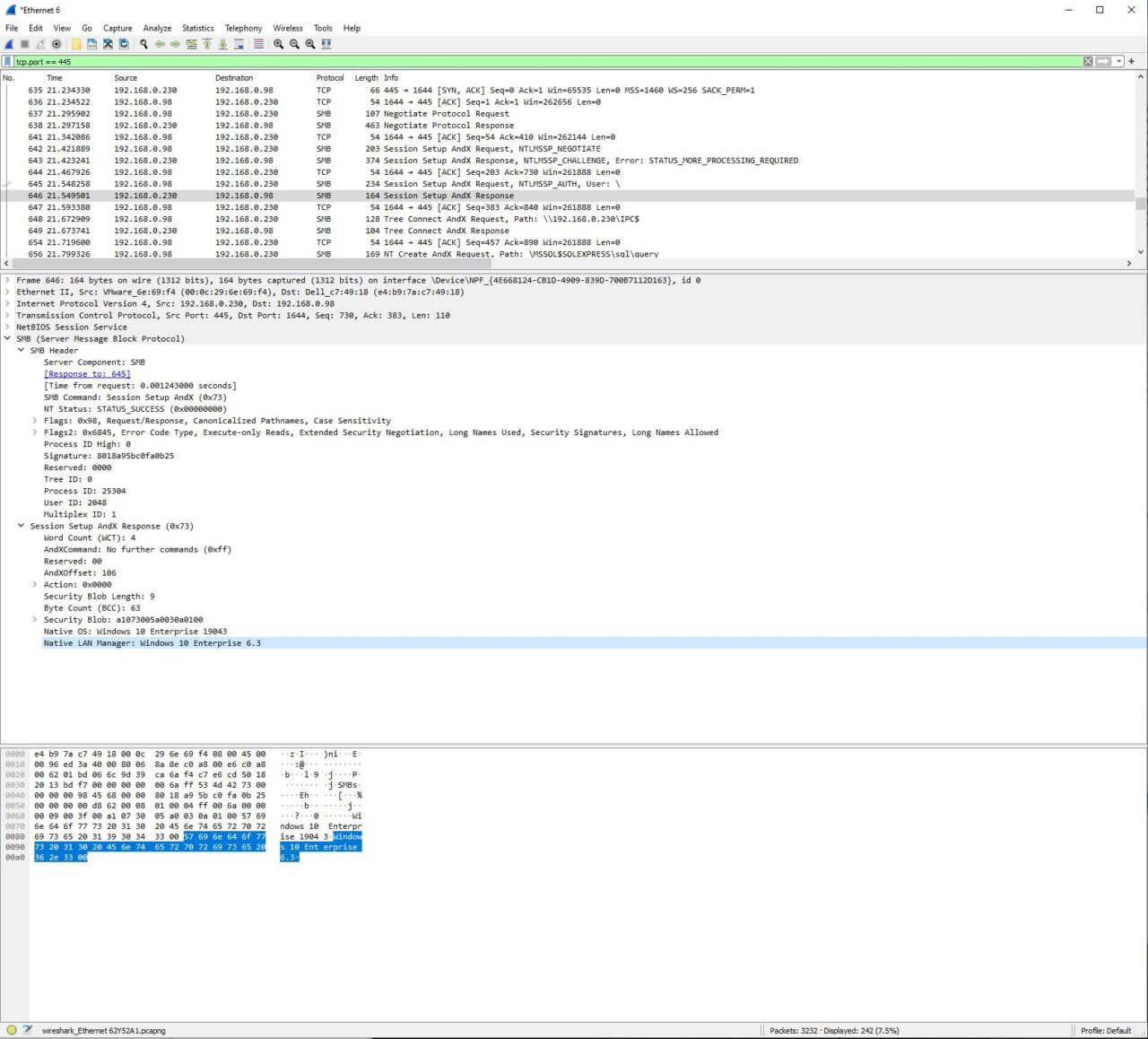Screen dimensions: 1148x1039
Task: Collapse the SMB Header section
Action: click(x=21, y=350)
